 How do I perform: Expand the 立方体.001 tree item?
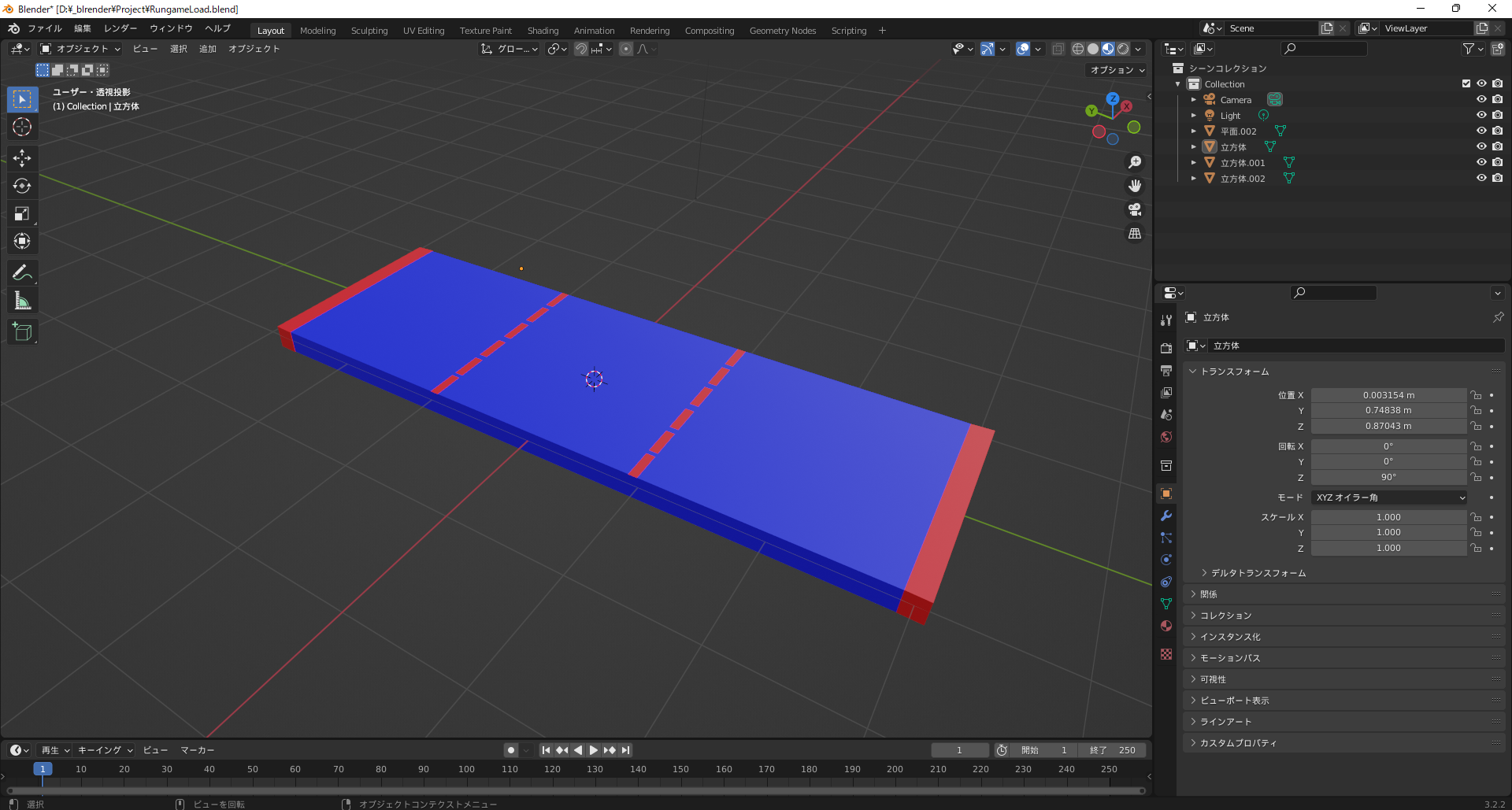(x=1194, y=162)
